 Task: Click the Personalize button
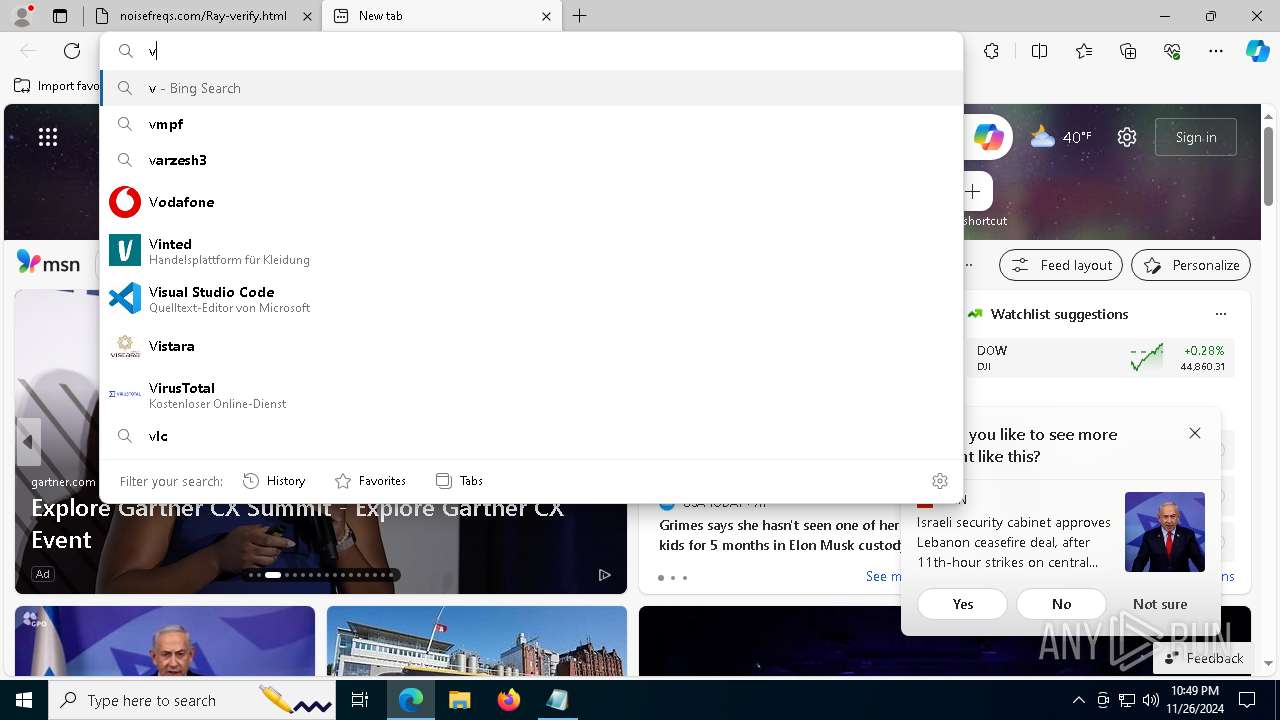pos(1191,265)
